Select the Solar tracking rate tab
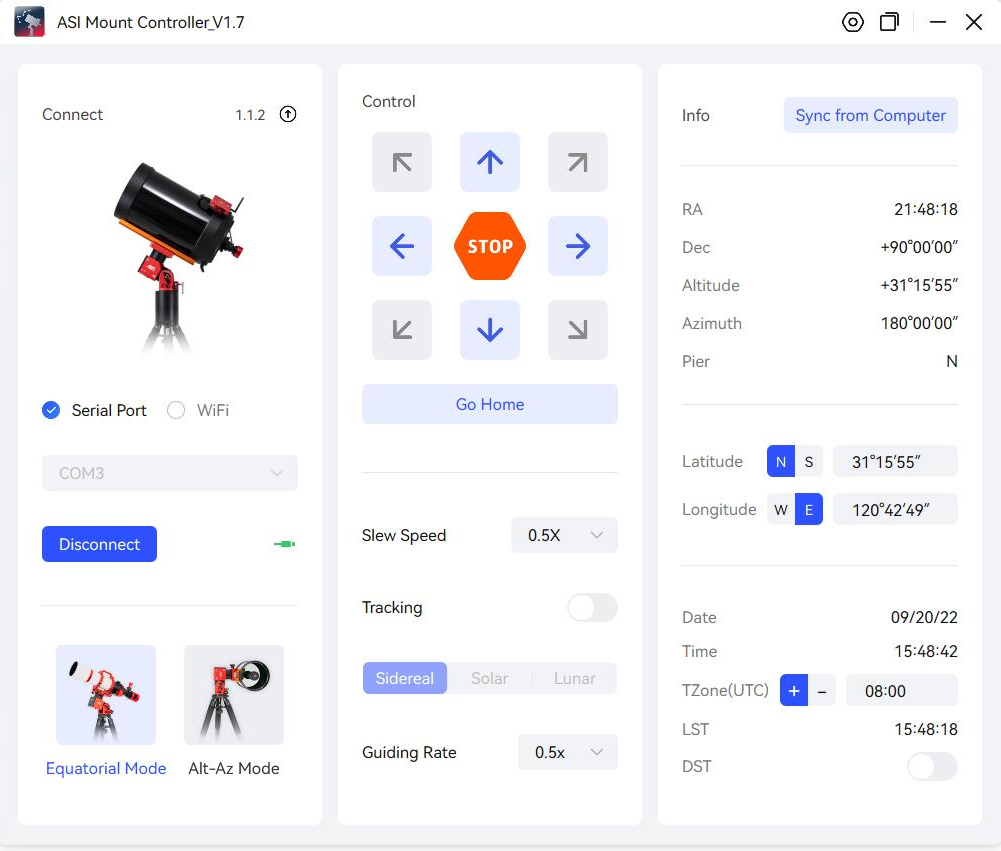This screenshot has width=1001, height=851. pos(490,678)
